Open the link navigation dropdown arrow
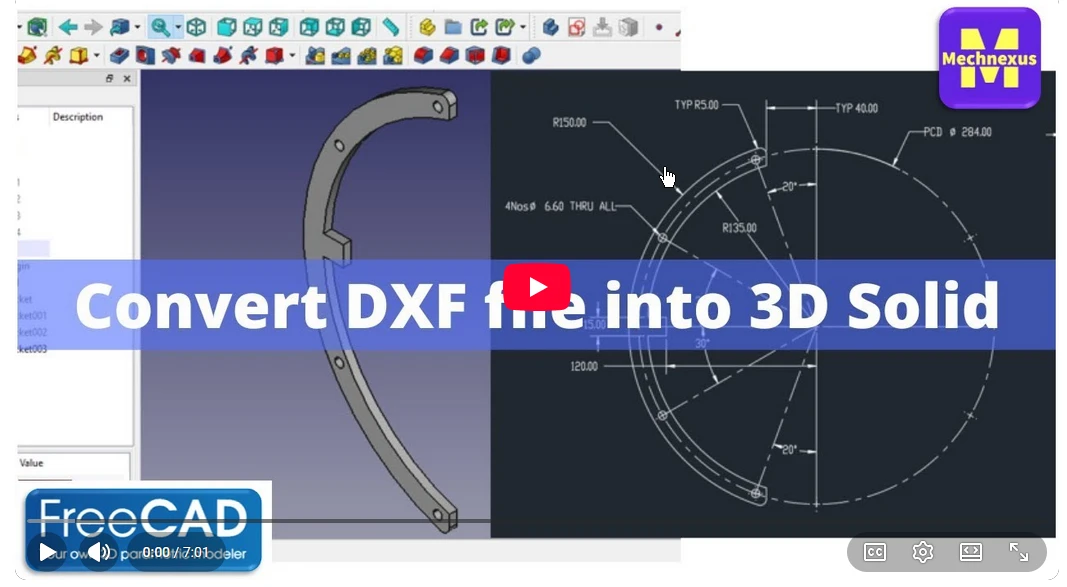 click(137, 28)
